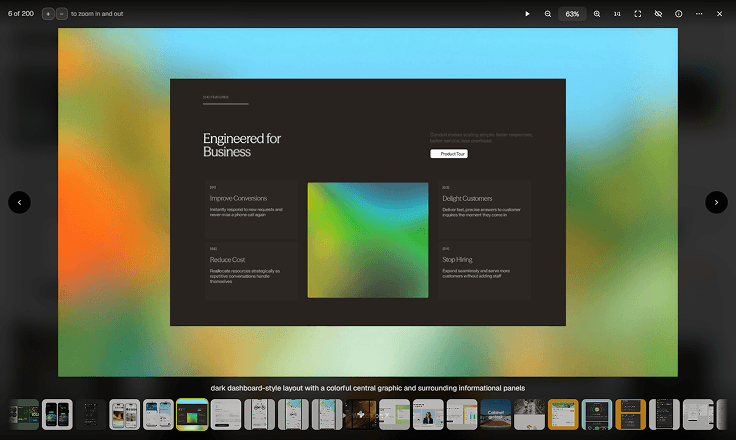
Task: Open the three-dot more options menu
Action: [x=699, y=14]
